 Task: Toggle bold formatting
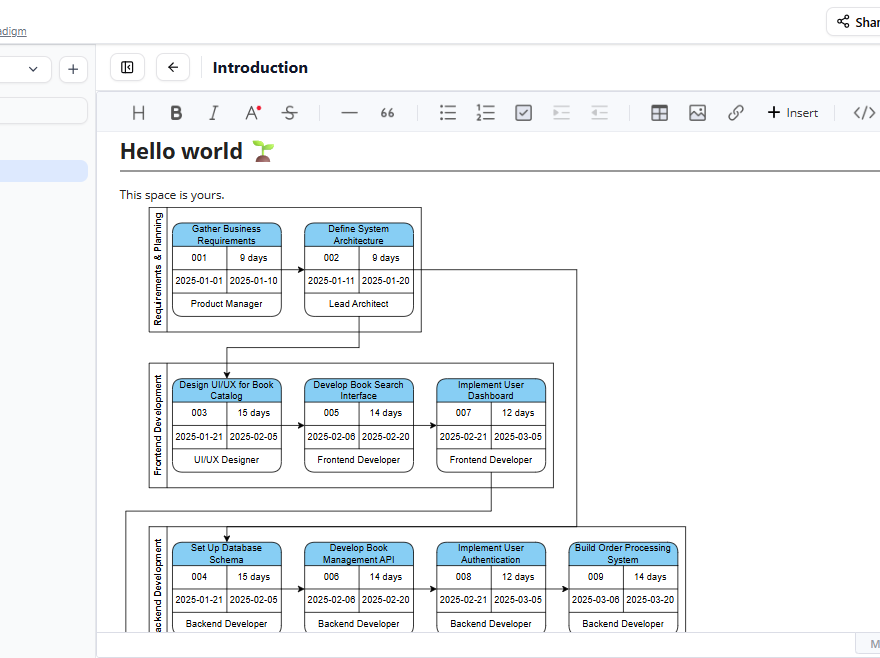coord(176,112)
